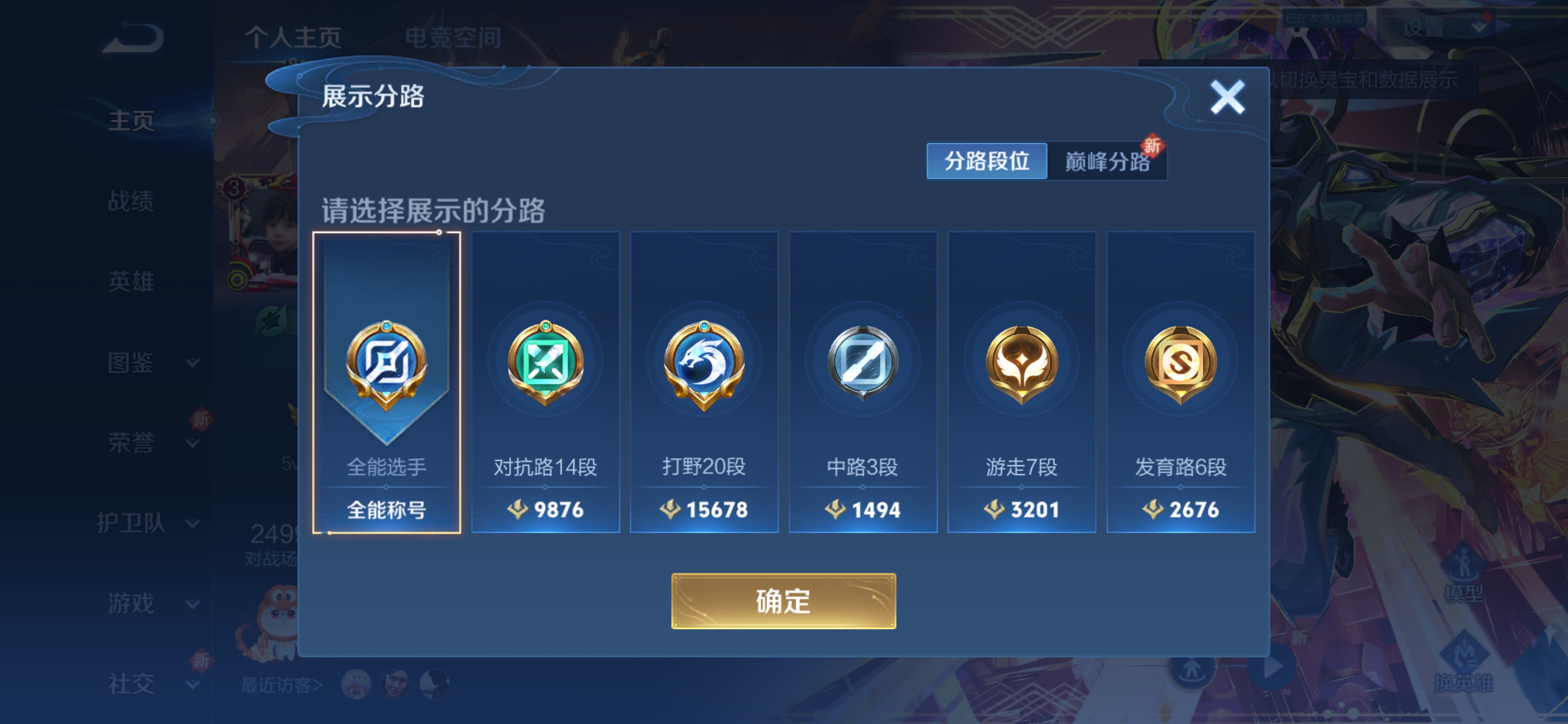The height and width of the screenshot is (724, 1568).
Task: Select the 中路3段 mid lane badge
Action: pyautogui.click(x=863, y=363)
